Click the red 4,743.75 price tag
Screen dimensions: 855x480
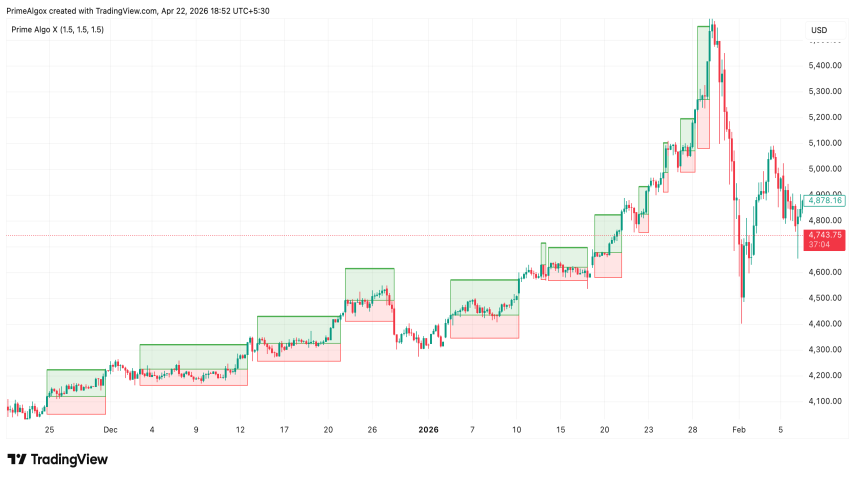pos(823,235)
